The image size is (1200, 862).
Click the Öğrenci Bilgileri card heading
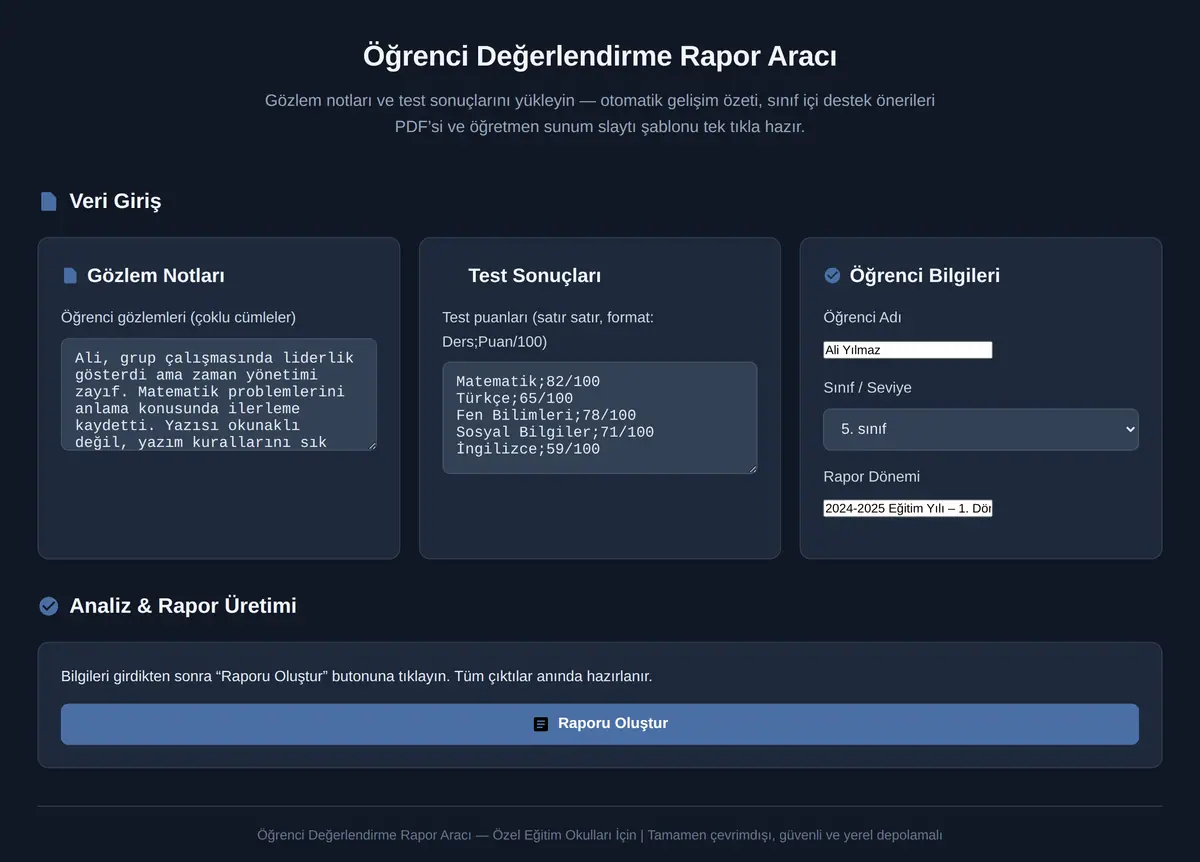[x=925, y=276]
